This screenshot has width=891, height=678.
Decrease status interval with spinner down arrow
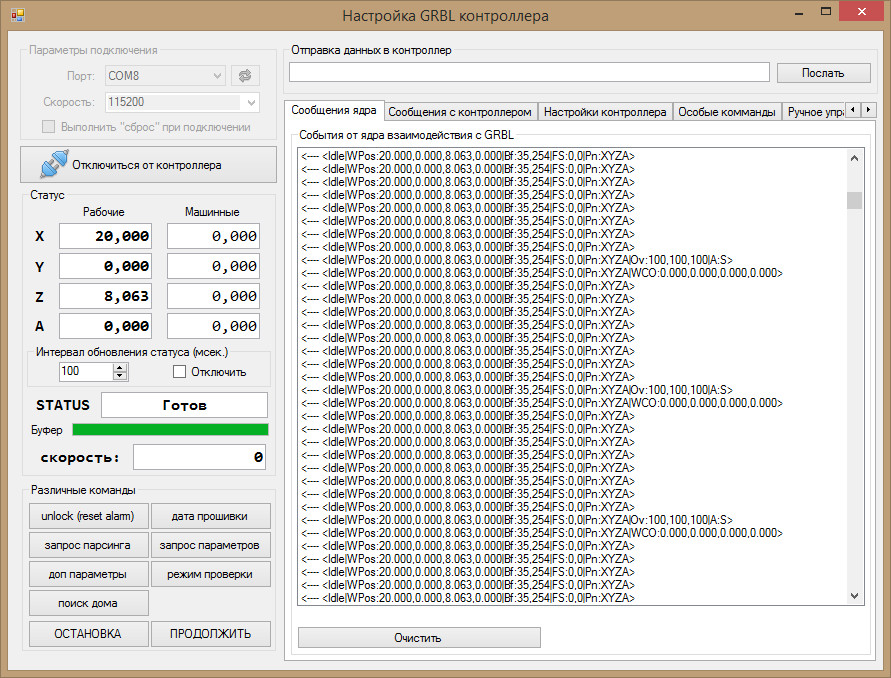pyautogui.click(x=119, y=376)
